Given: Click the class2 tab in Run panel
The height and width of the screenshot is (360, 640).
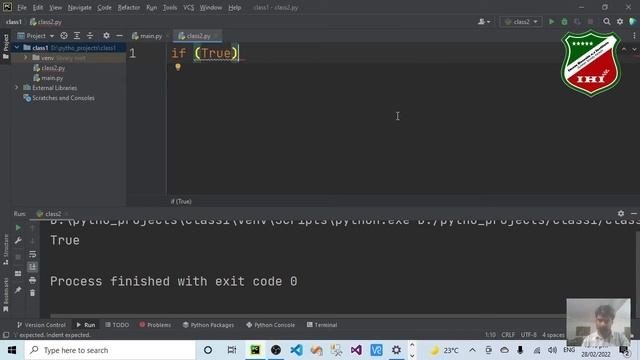Looking at the screenshot, I should 49,213.
